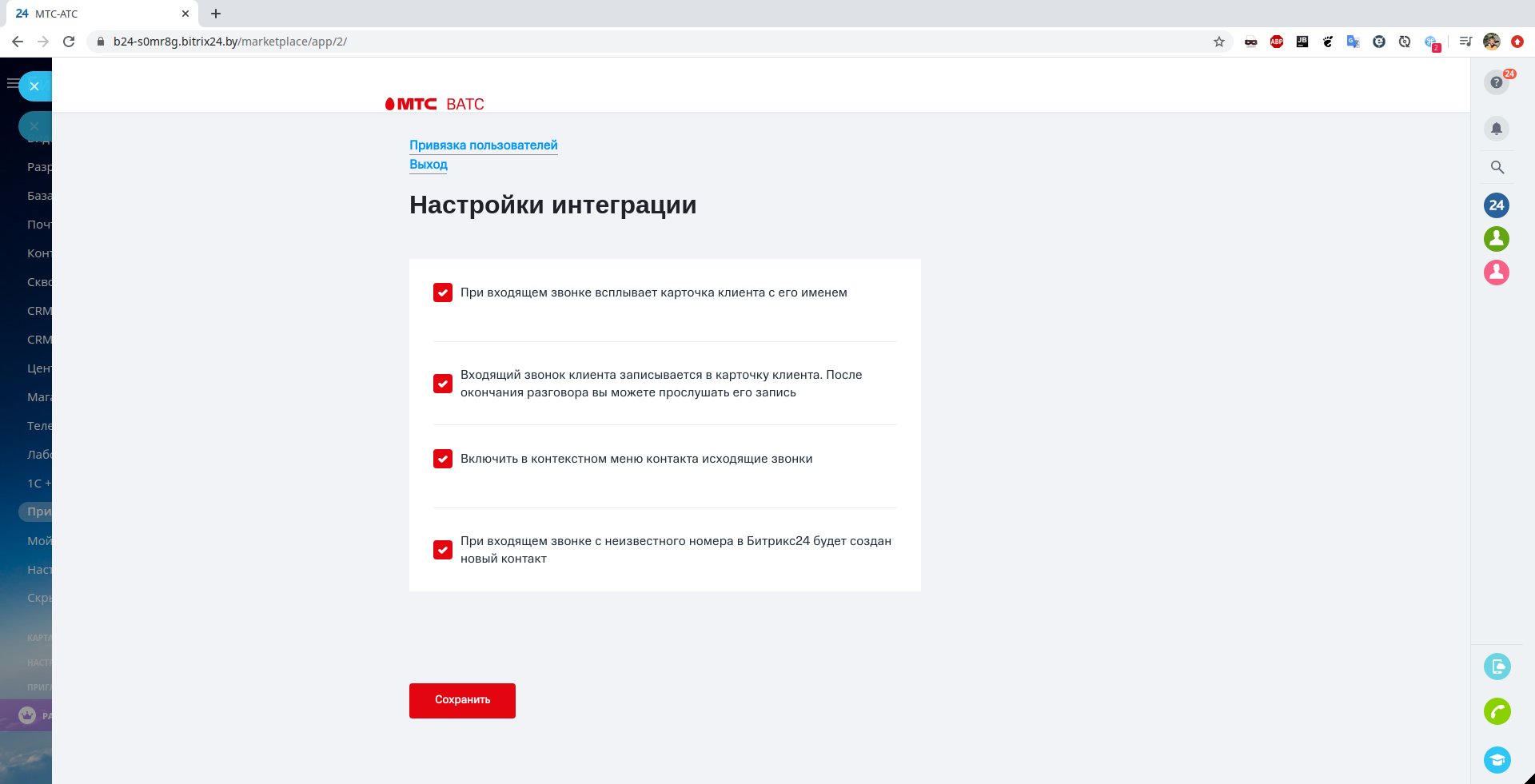Screen dimensions: 1535x784
Task: Open the 'Привязка пользователей' link
Action: point(484,145)
